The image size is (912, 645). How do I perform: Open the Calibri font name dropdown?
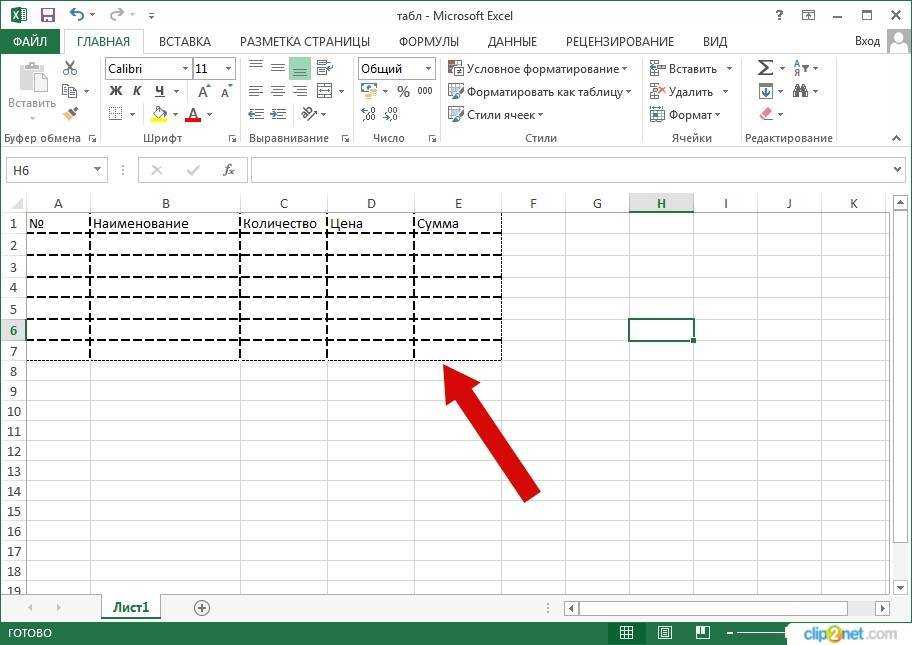point(185,69)
